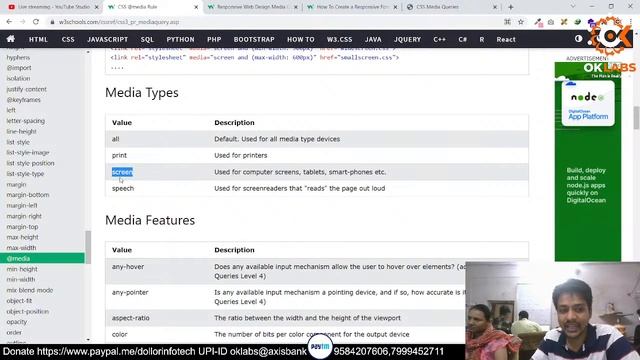Screen dimensions: 640x360
Task: Open letter-spacing in the sidebar
Action: [x=26, y=121]
